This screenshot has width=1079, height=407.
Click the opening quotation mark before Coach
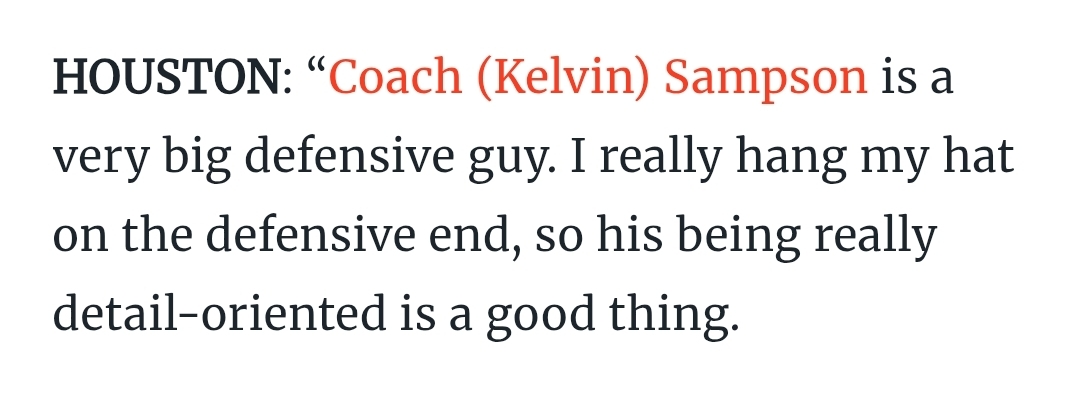pos(317,66)
